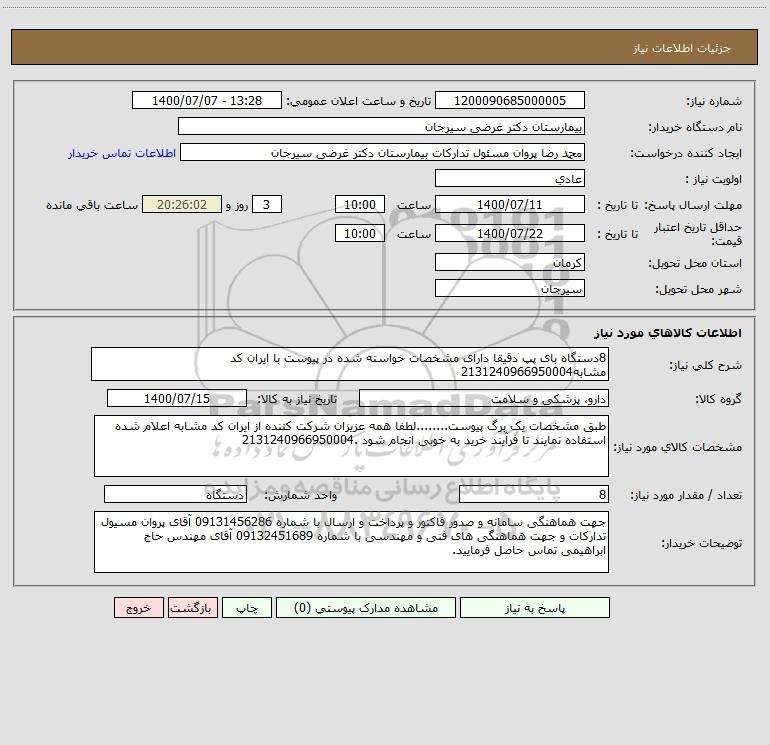
Task: Click price validity date 1400/07/22
Action: point(510,233)
